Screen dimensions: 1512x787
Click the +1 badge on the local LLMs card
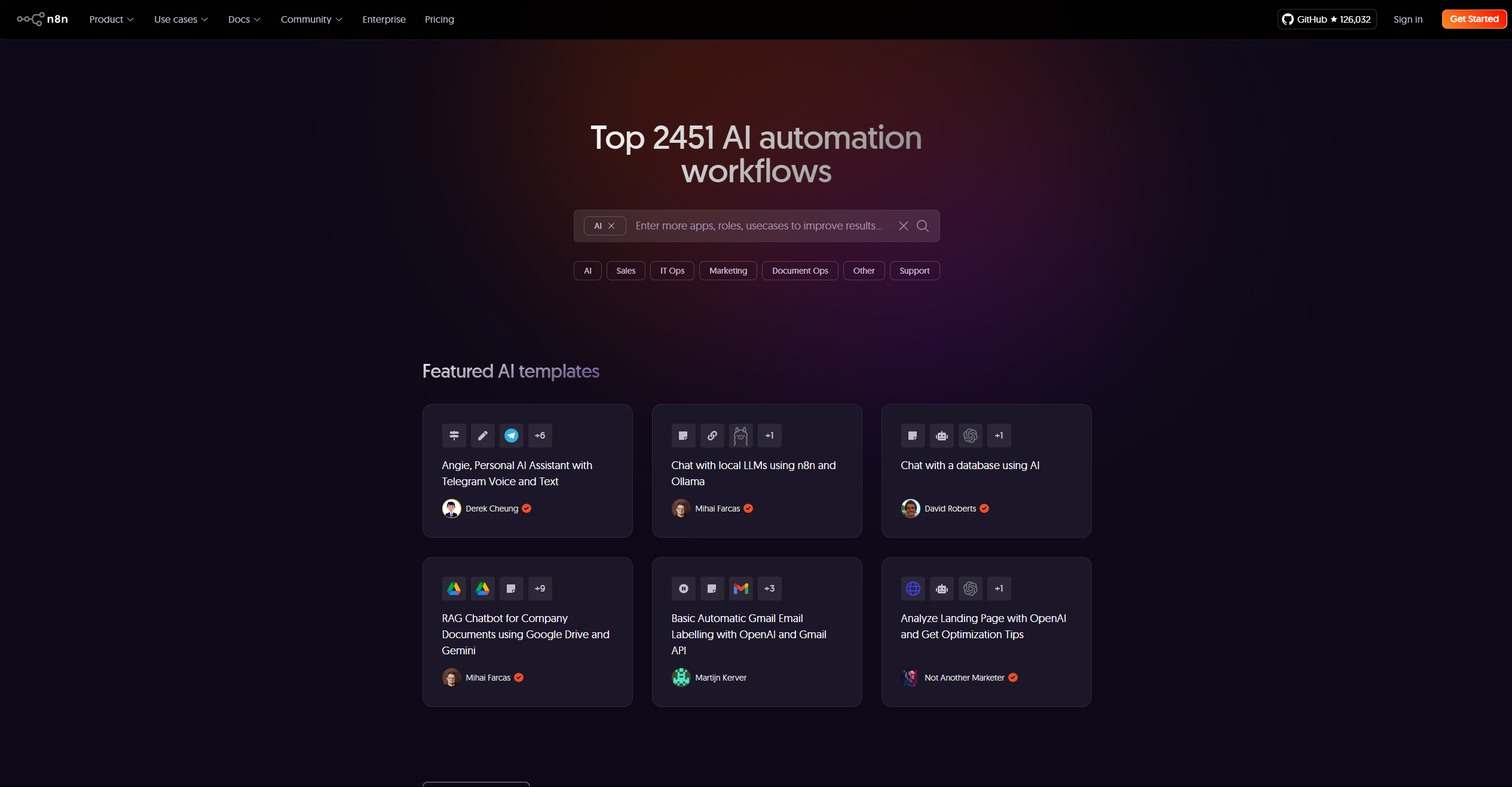(x=770, y=436)
